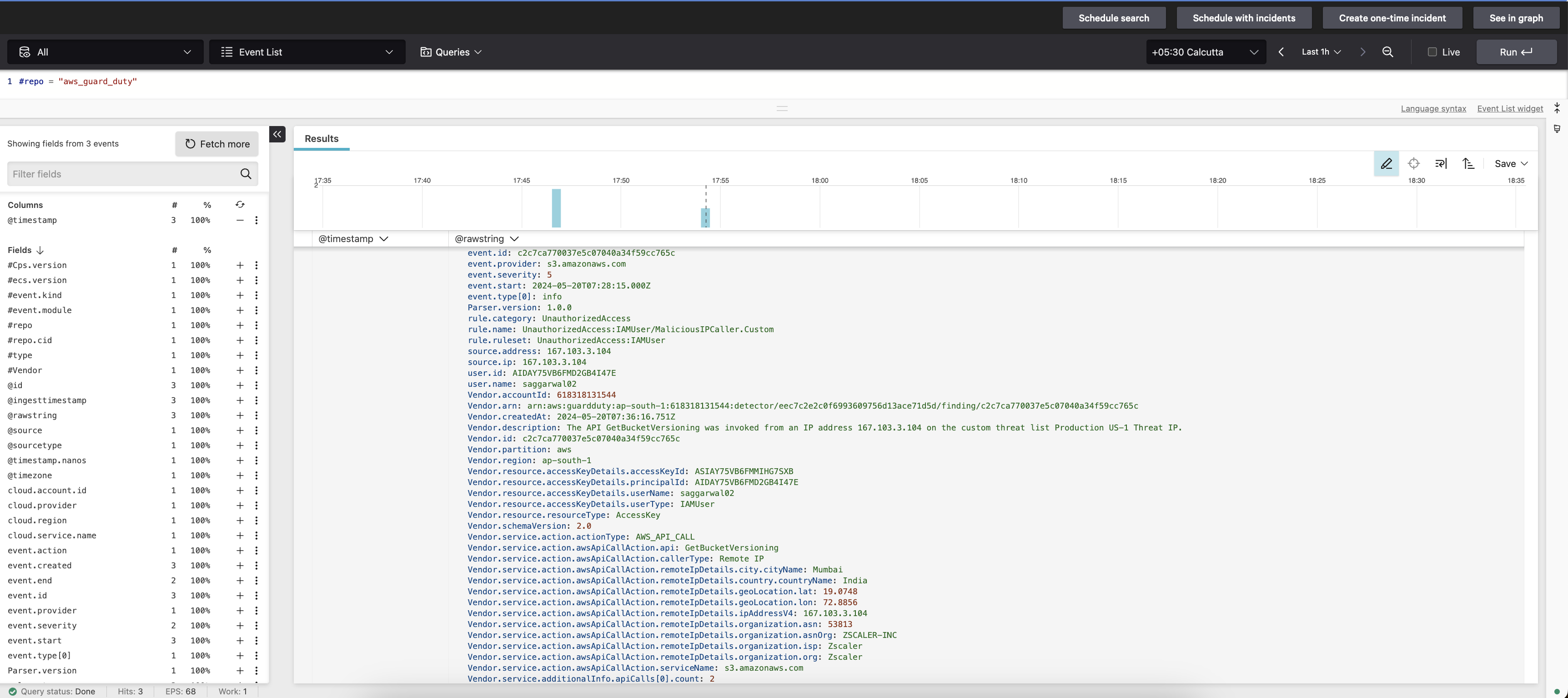This screenshot has width=1568, height=698.
Task: Click the Schedule search button
Action: [1113, 18]
